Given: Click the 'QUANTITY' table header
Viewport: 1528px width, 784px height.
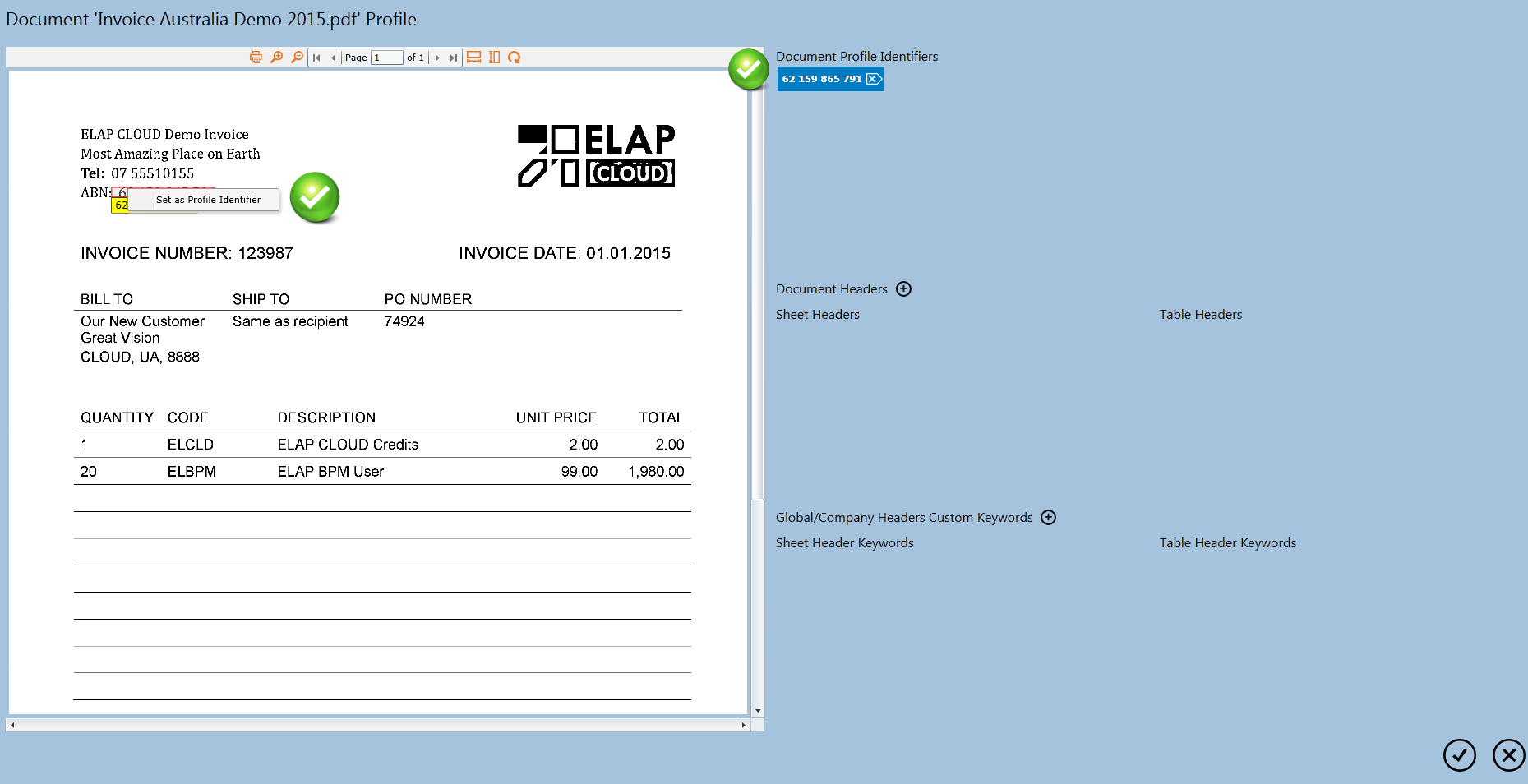Looking at the screenshot, I should point(117,417).
